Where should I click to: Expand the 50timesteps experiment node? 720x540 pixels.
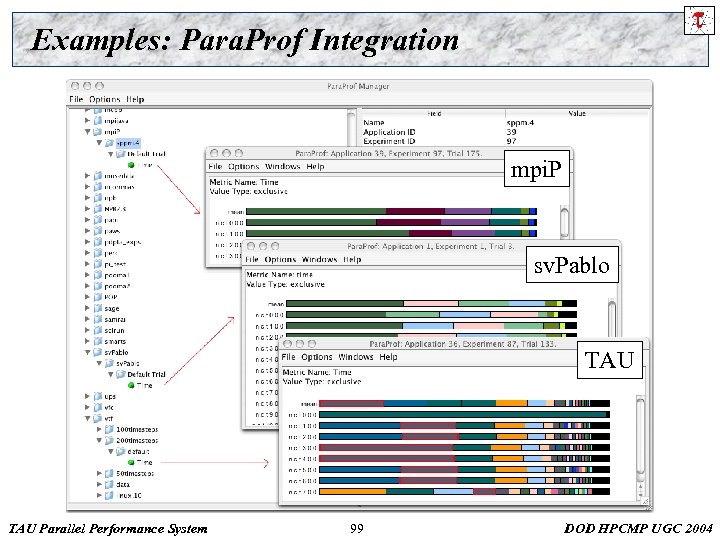(x=99, y=473)
